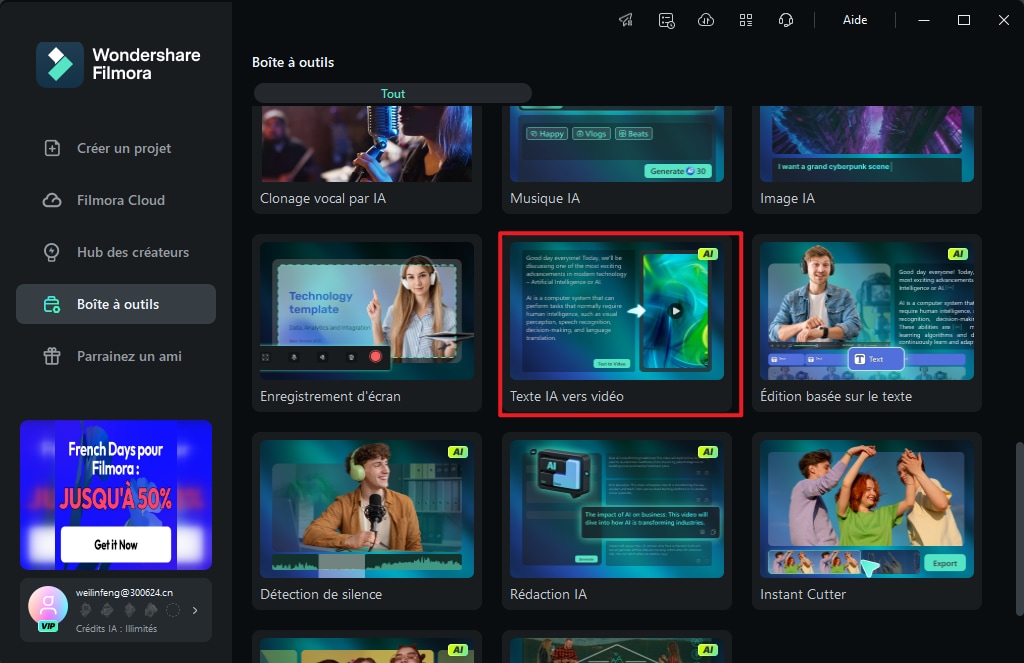Click the paper plane icon in top bar
The width and height of the screenshot is (1024, 663).
pos(626,20)
